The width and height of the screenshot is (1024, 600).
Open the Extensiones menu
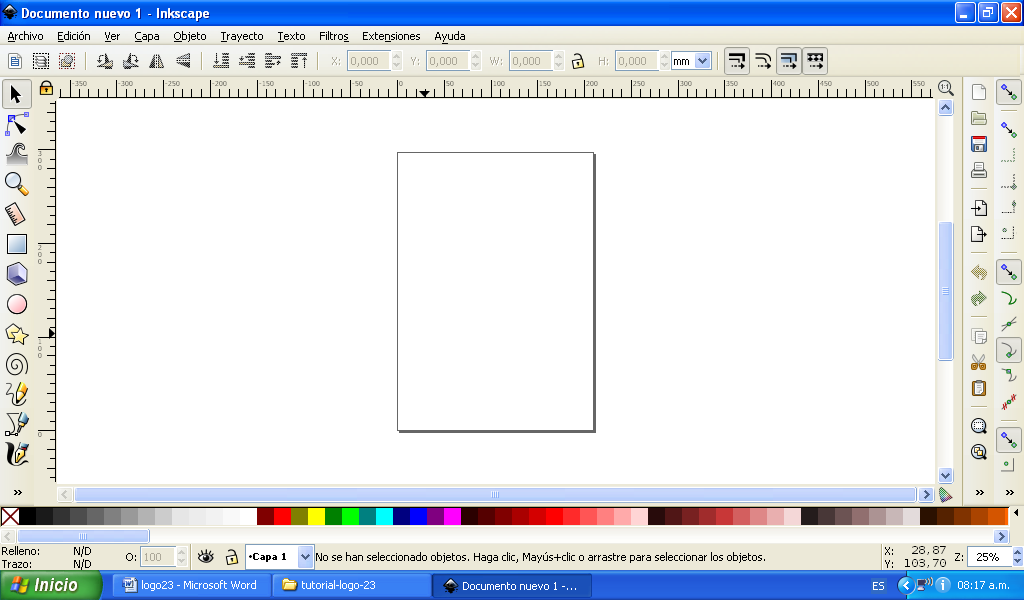coord(391,36)
